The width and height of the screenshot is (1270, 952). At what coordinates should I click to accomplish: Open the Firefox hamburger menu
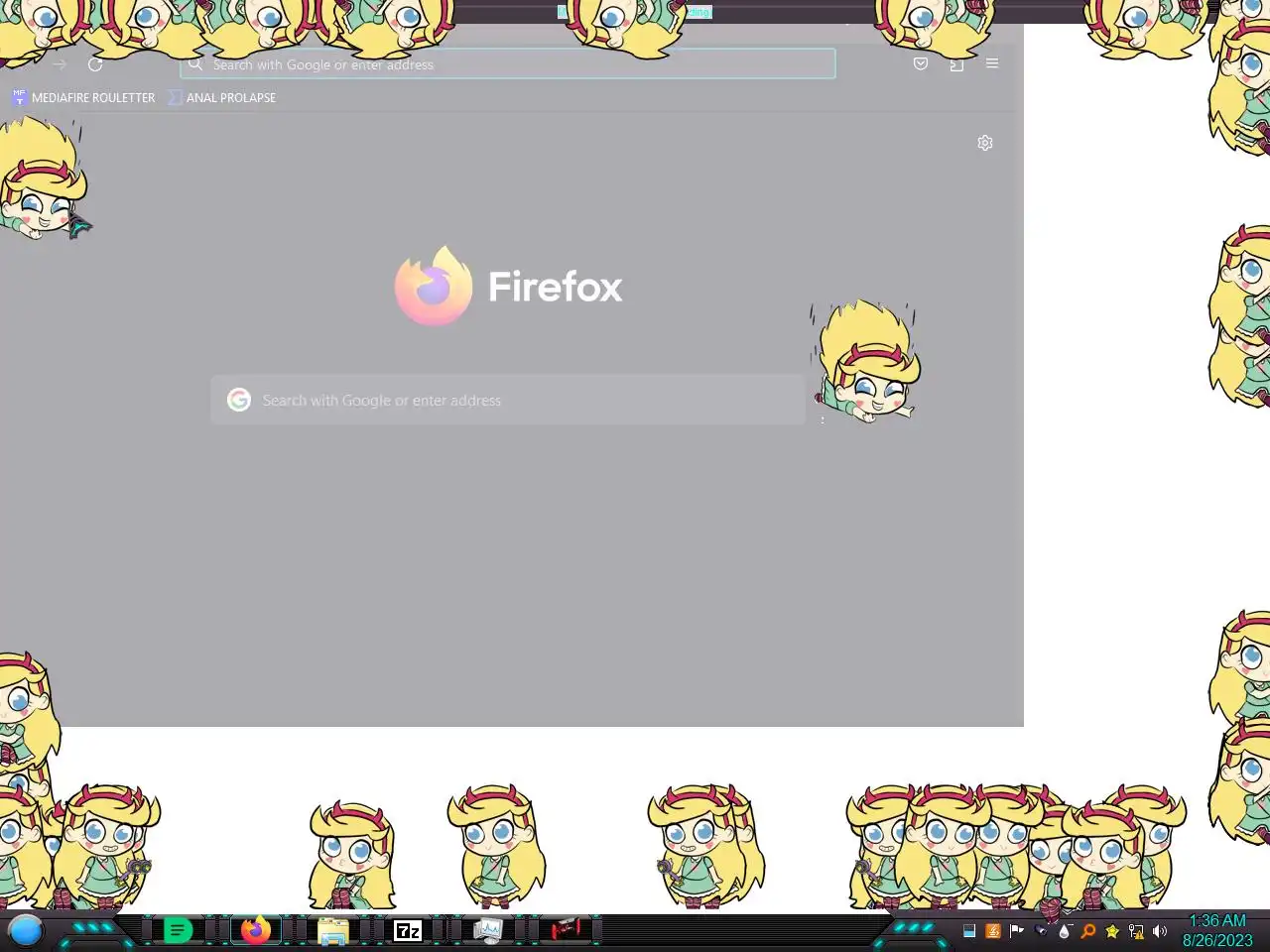pos(992,63)
